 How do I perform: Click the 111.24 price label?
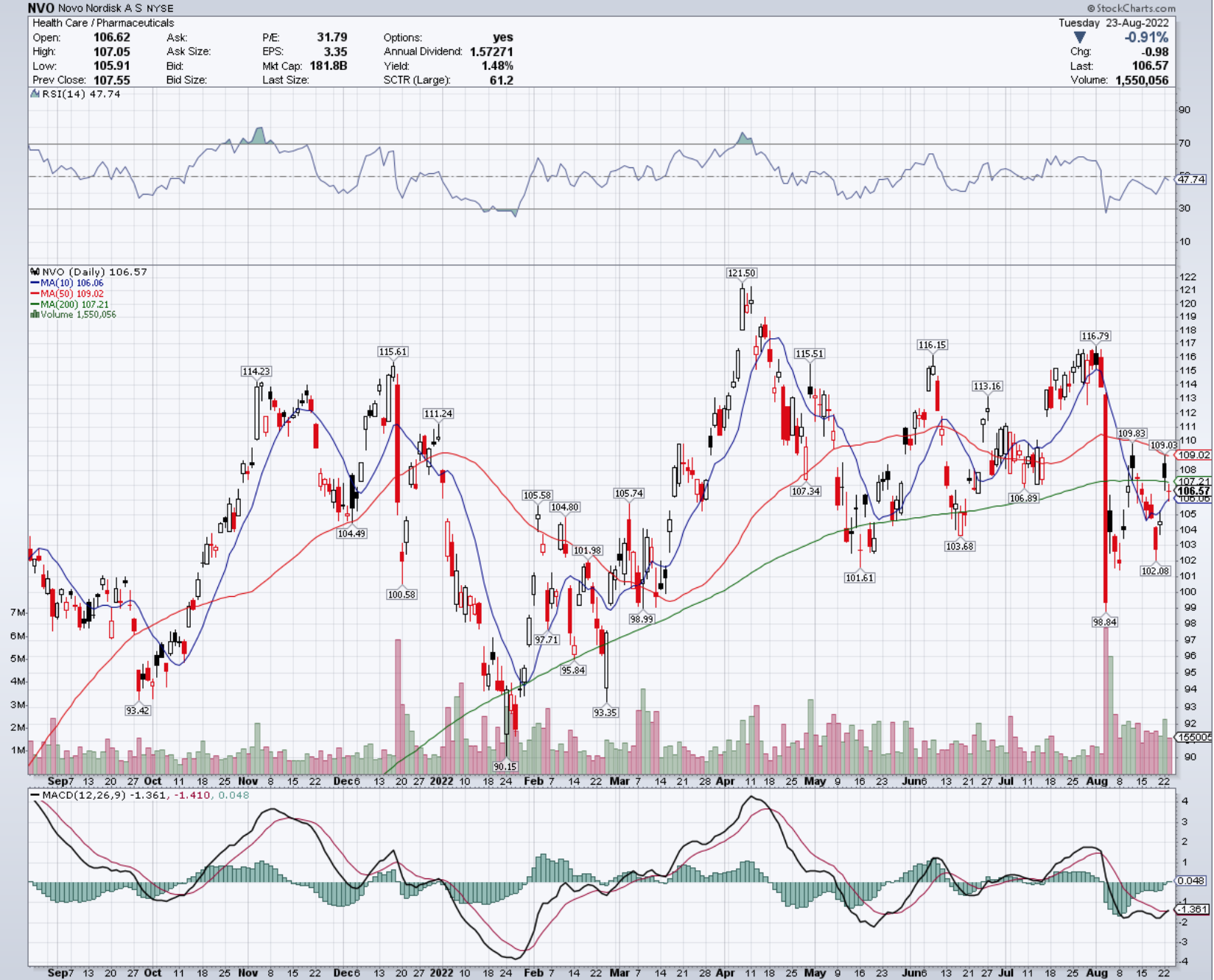point(438,413)
